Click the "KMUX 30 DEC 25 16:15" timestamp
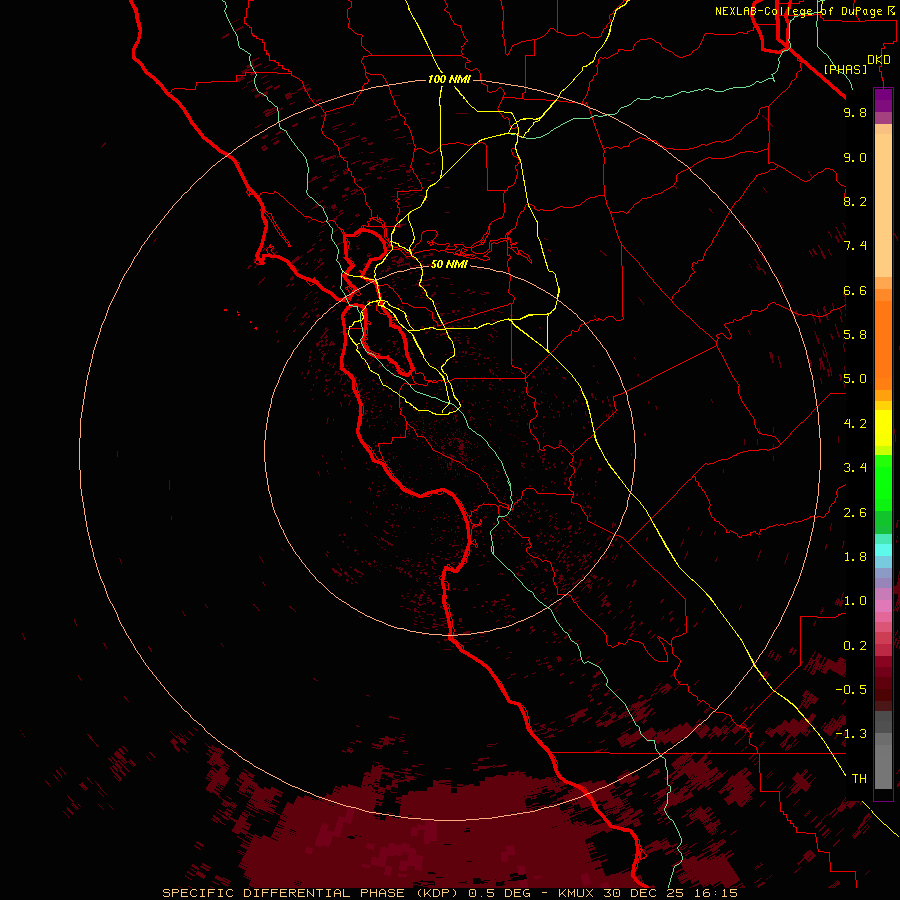This screenshot has height=900, width=900. (648, 893)
